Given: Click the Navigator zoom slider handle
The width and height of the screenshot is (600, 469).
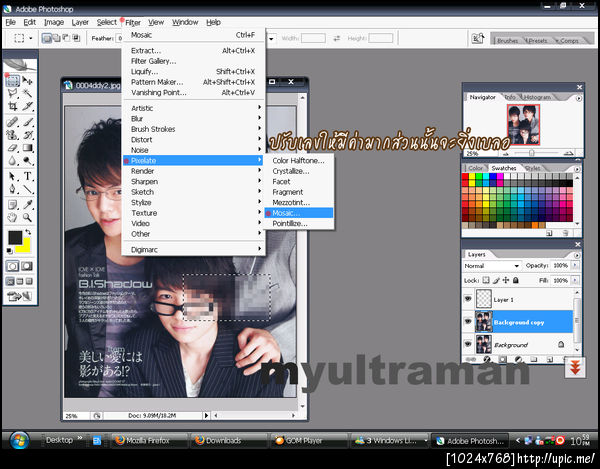Looking at the screenshot, I should (x=532, y=153).
